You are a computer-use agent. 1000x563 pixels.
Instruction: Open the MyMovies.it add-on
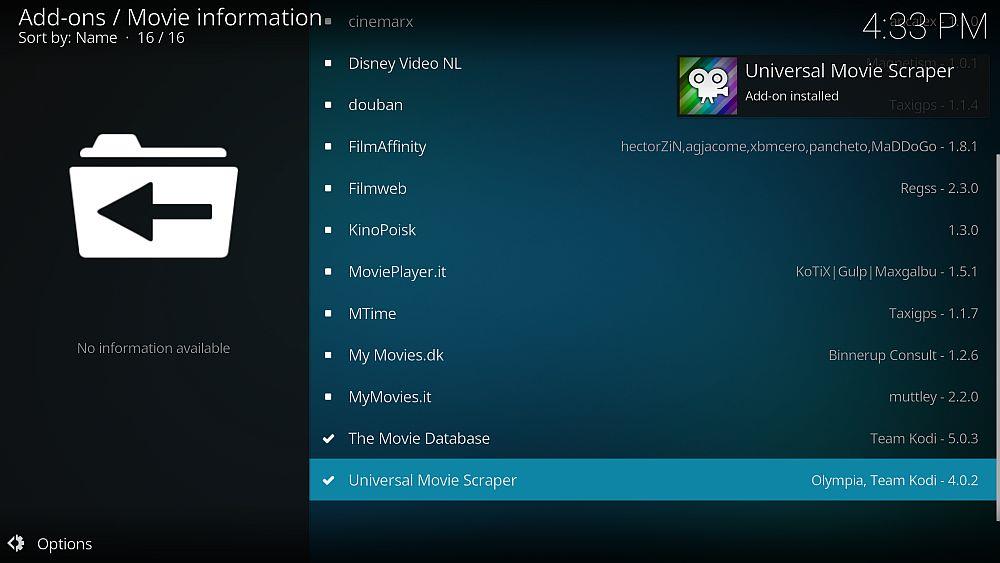(389, 397)
